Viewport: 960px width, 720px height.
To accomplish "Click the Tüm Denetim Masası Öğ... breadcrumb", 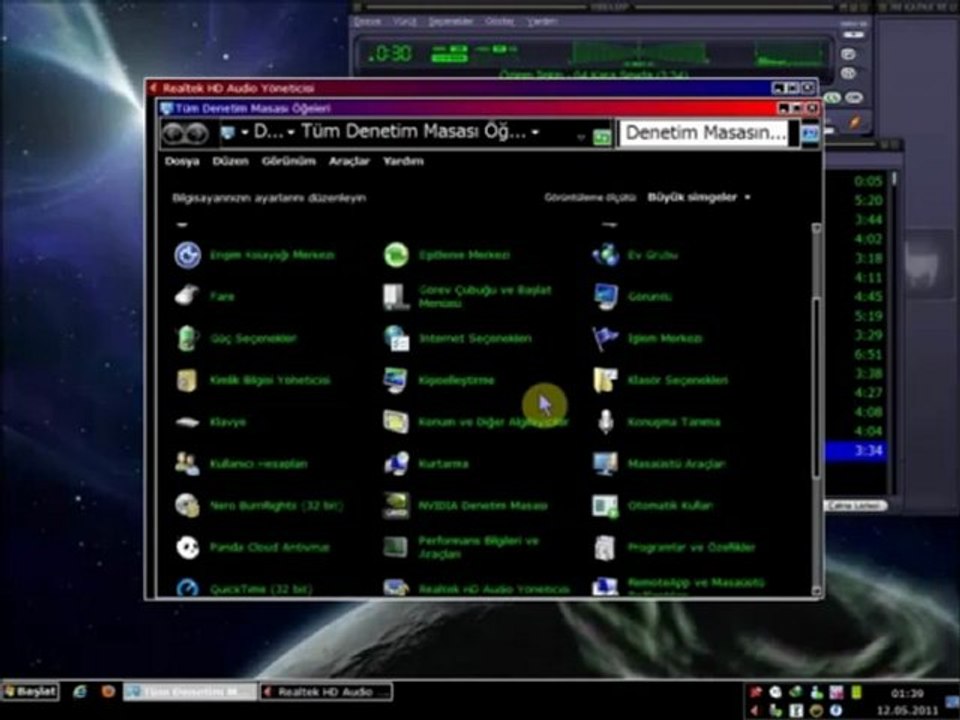I will point(413,132).
